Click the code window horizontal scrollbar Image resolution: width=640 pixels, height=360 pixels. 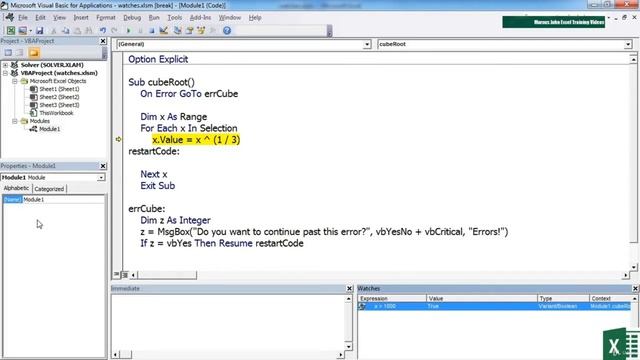point(167,275)
